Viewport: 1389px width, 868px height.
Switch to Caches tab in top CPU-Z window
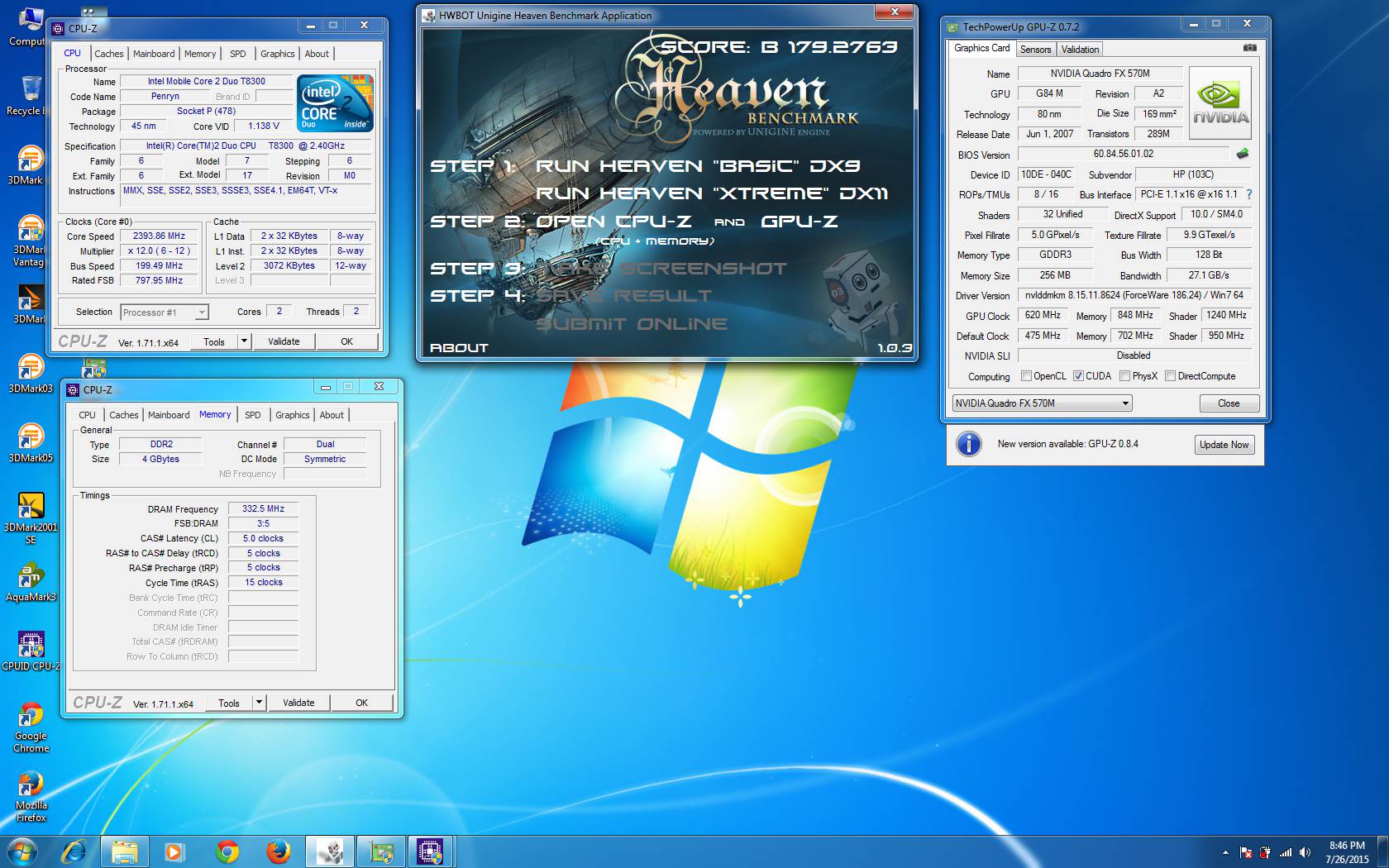(108, 54)
